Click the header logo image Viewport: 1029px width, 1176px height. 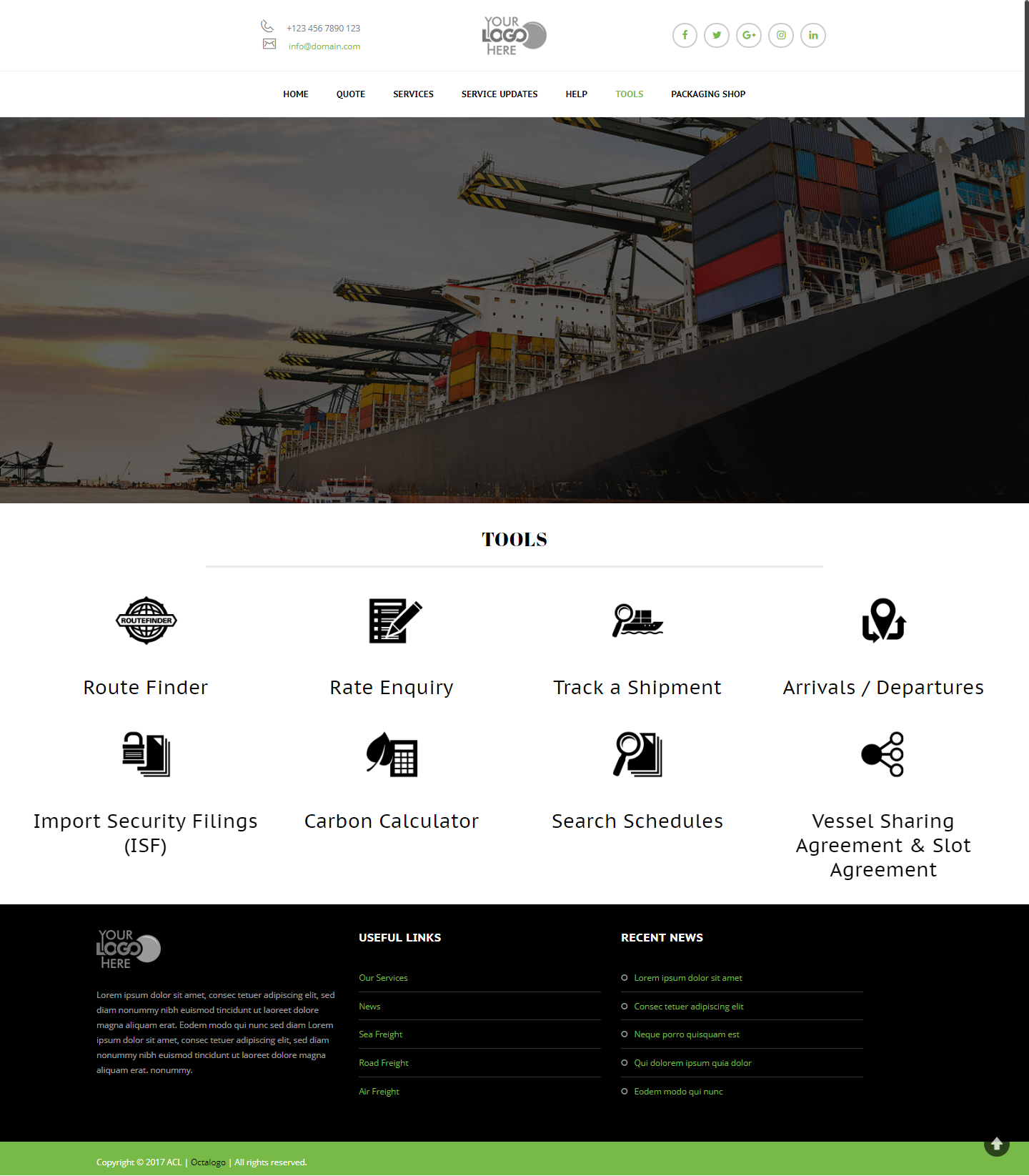(514, 36)
